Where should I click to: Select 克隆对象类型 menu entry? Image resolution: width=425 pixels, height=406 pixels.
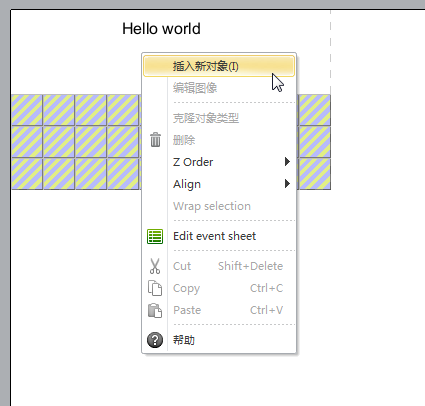(x=219, y=118)
